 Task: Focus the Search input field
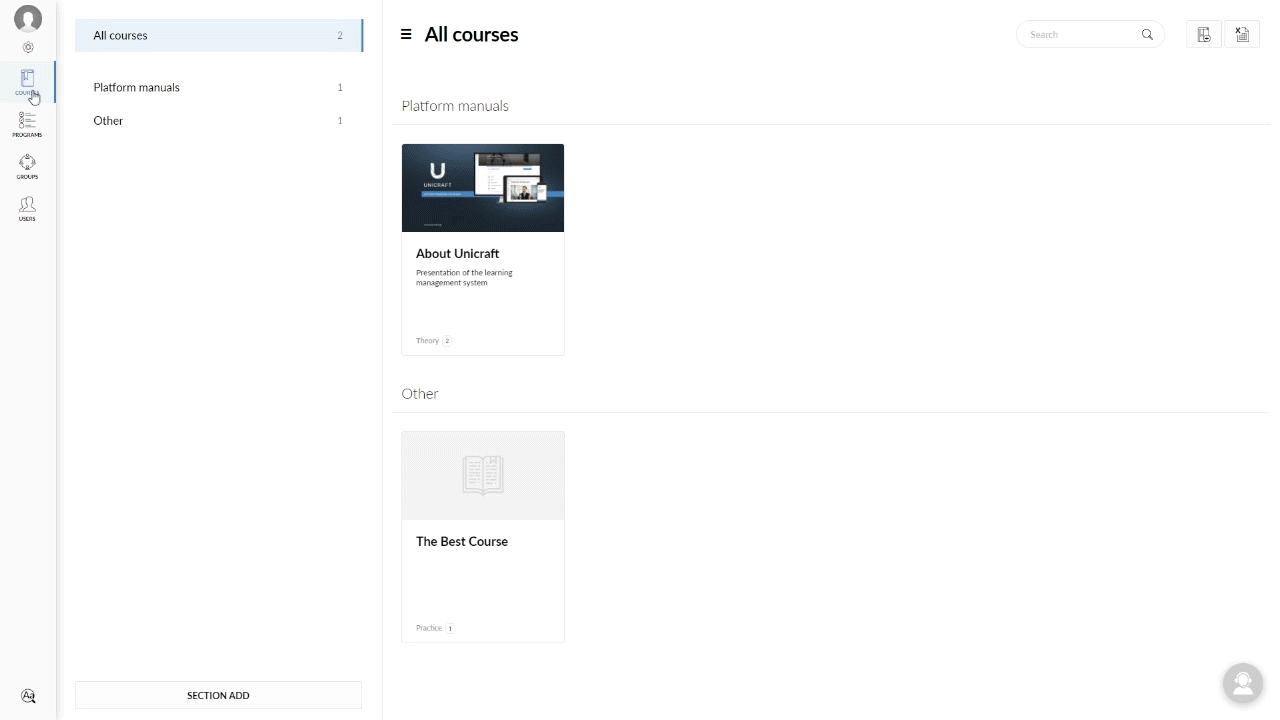click(x=1083, y=34)
